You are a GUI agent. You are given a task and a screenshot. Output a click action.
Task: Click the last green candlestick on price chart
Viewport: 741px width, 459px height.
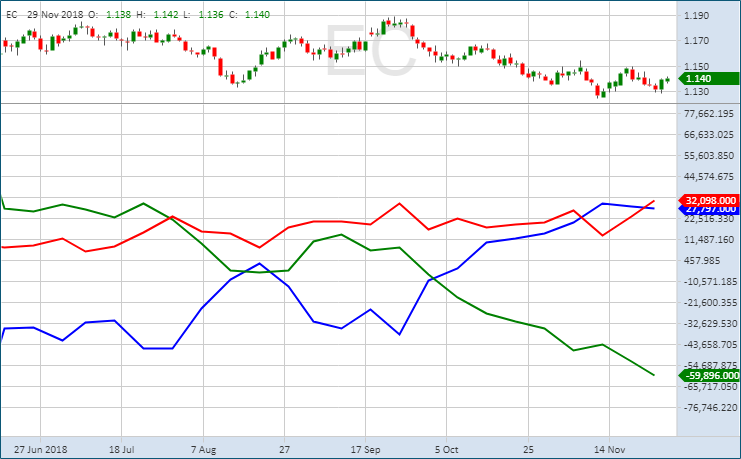(x=667, y=80)
